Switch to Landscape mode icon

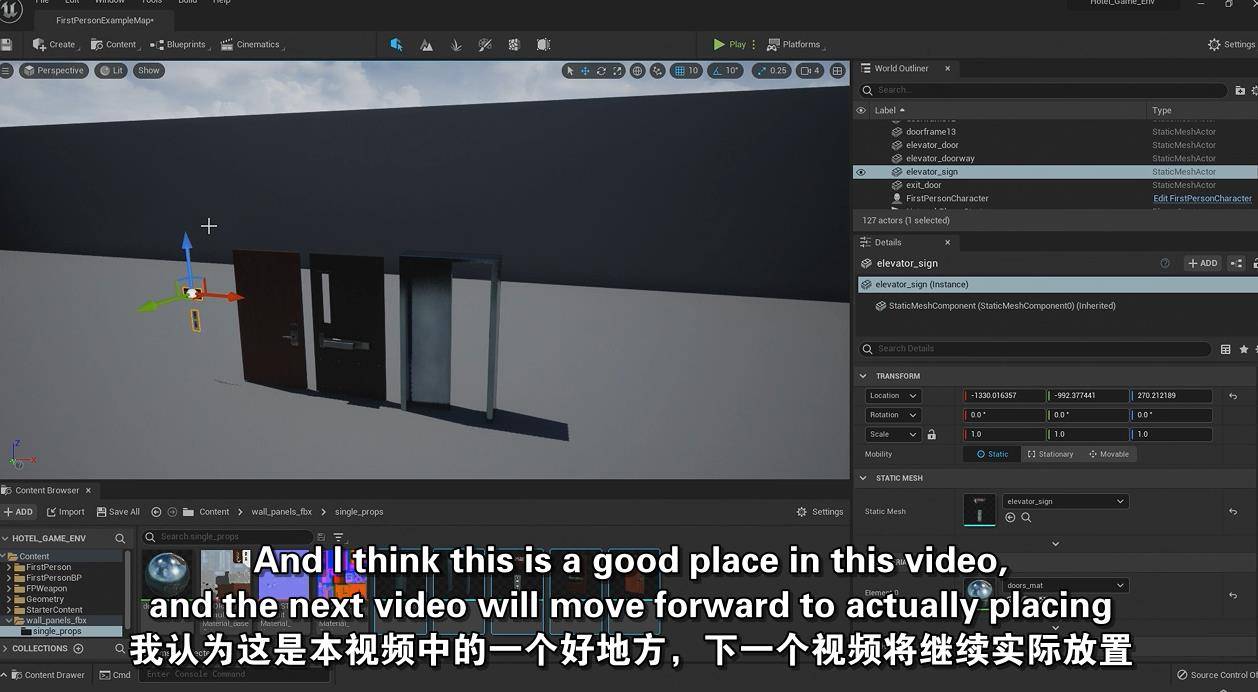(427, 44)
